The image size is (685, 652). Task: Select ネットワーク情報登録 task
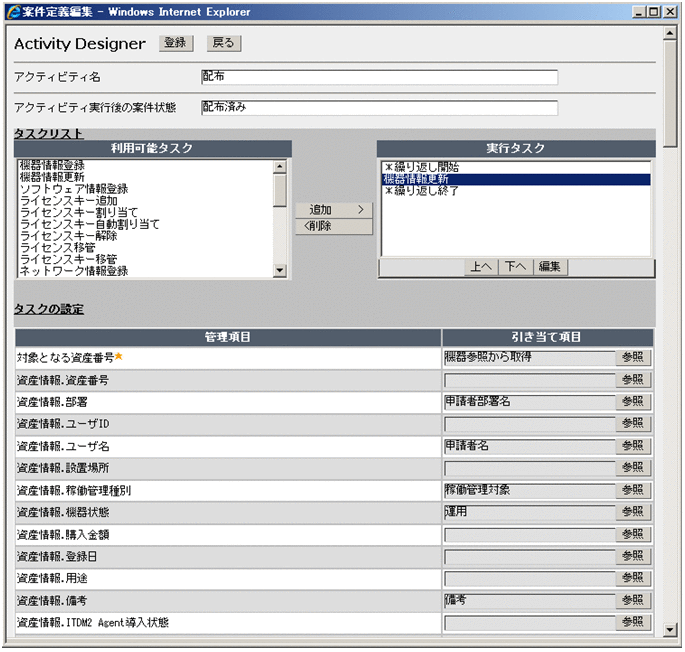pos(74,271)
